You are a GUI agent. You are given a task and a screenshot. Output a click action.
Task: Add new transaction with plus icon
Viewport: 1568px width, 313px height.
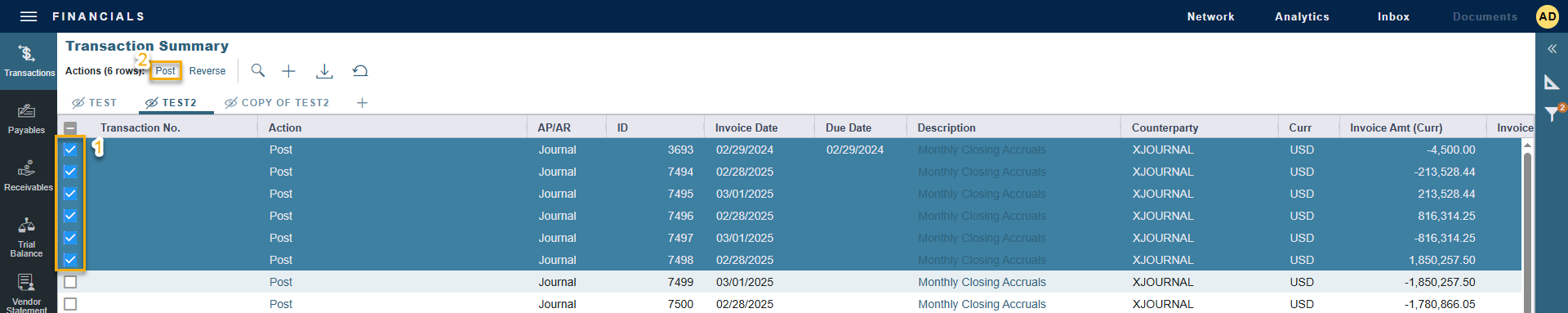tap(288, 71)
